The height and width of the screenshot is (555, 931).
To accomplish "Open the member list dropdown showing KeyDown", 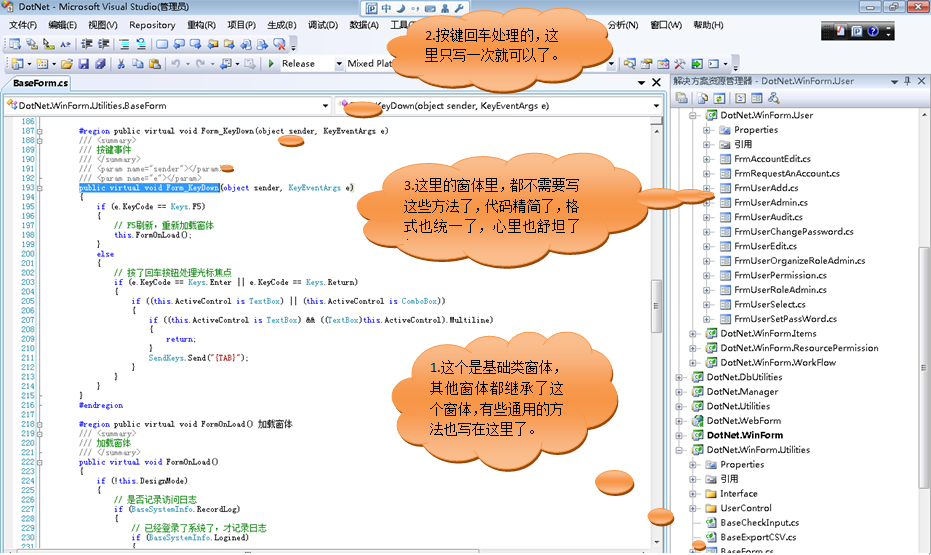I will point(499,106).
